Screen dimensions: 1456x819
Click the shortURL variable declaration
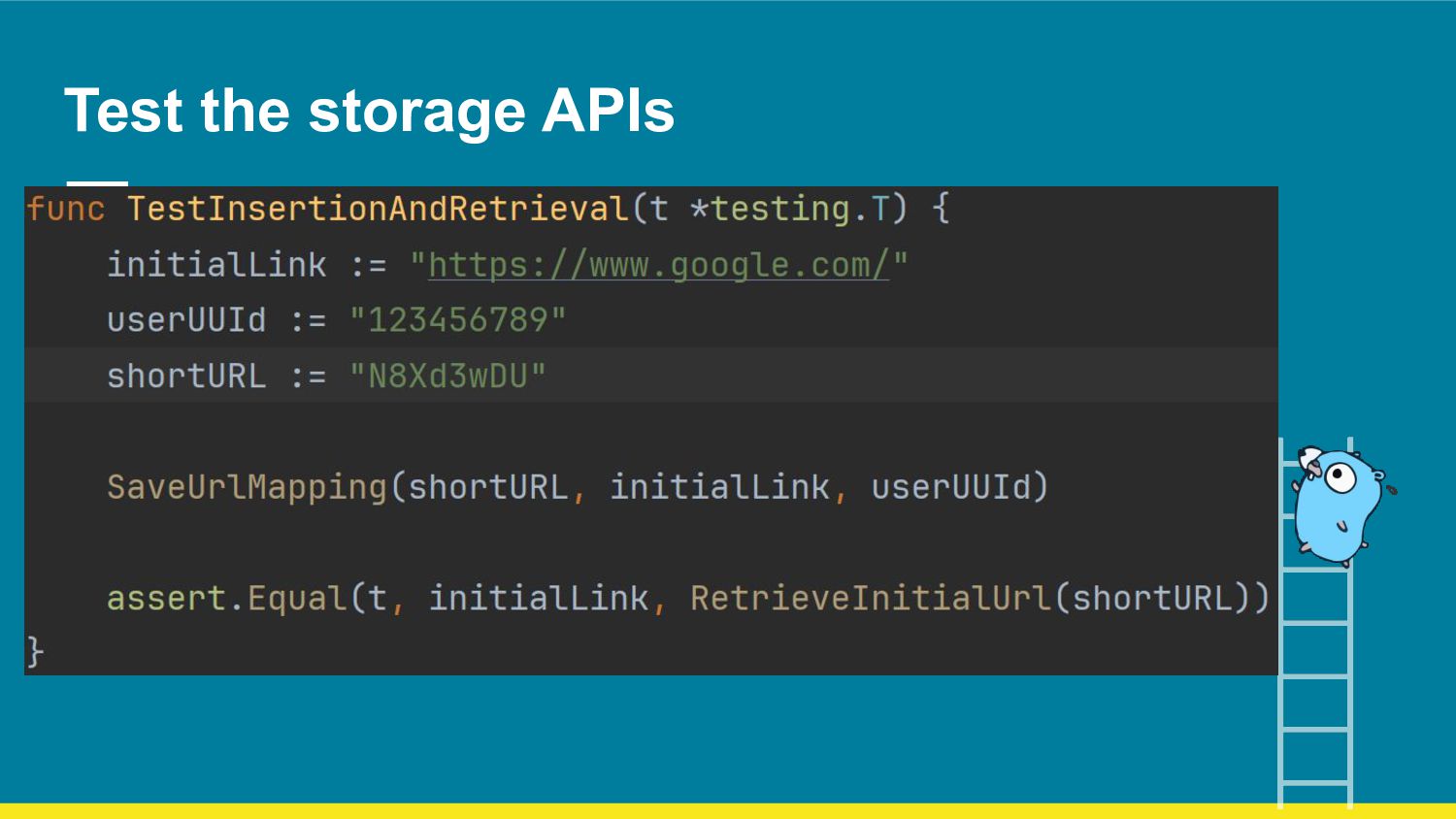(185, 376)
